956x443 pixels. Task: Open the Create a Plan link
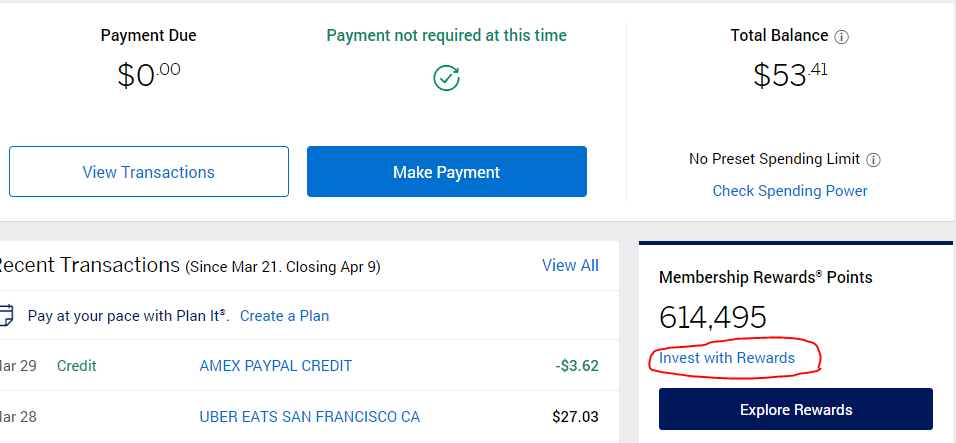(x=284, y=316)
